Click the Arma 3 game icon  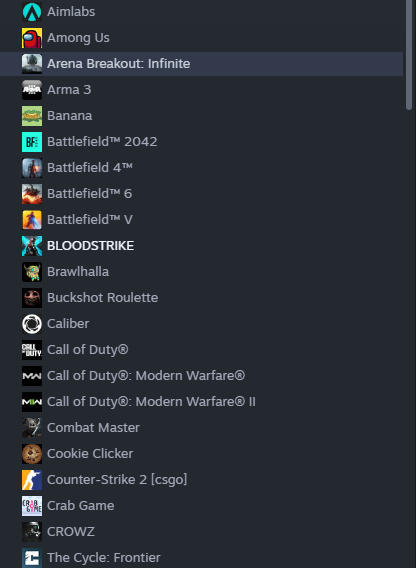(x=32, y=90)
